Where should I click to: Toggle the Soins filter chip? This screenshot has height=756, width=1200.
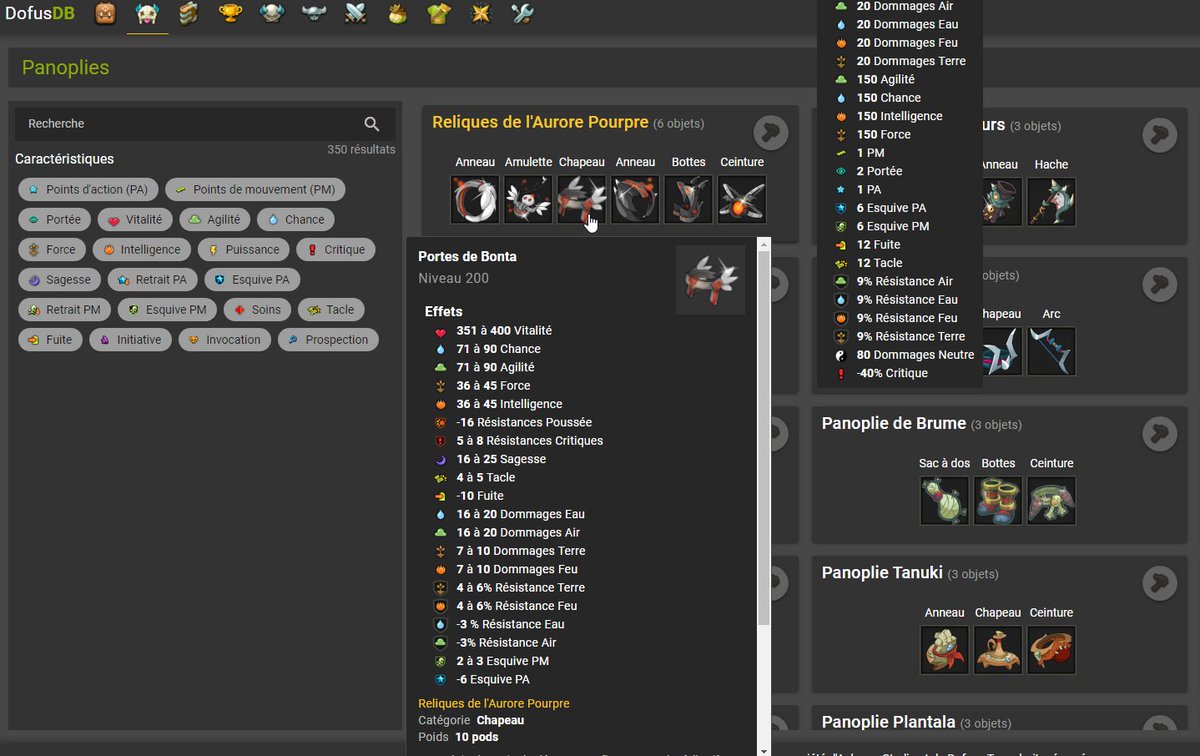257,310
